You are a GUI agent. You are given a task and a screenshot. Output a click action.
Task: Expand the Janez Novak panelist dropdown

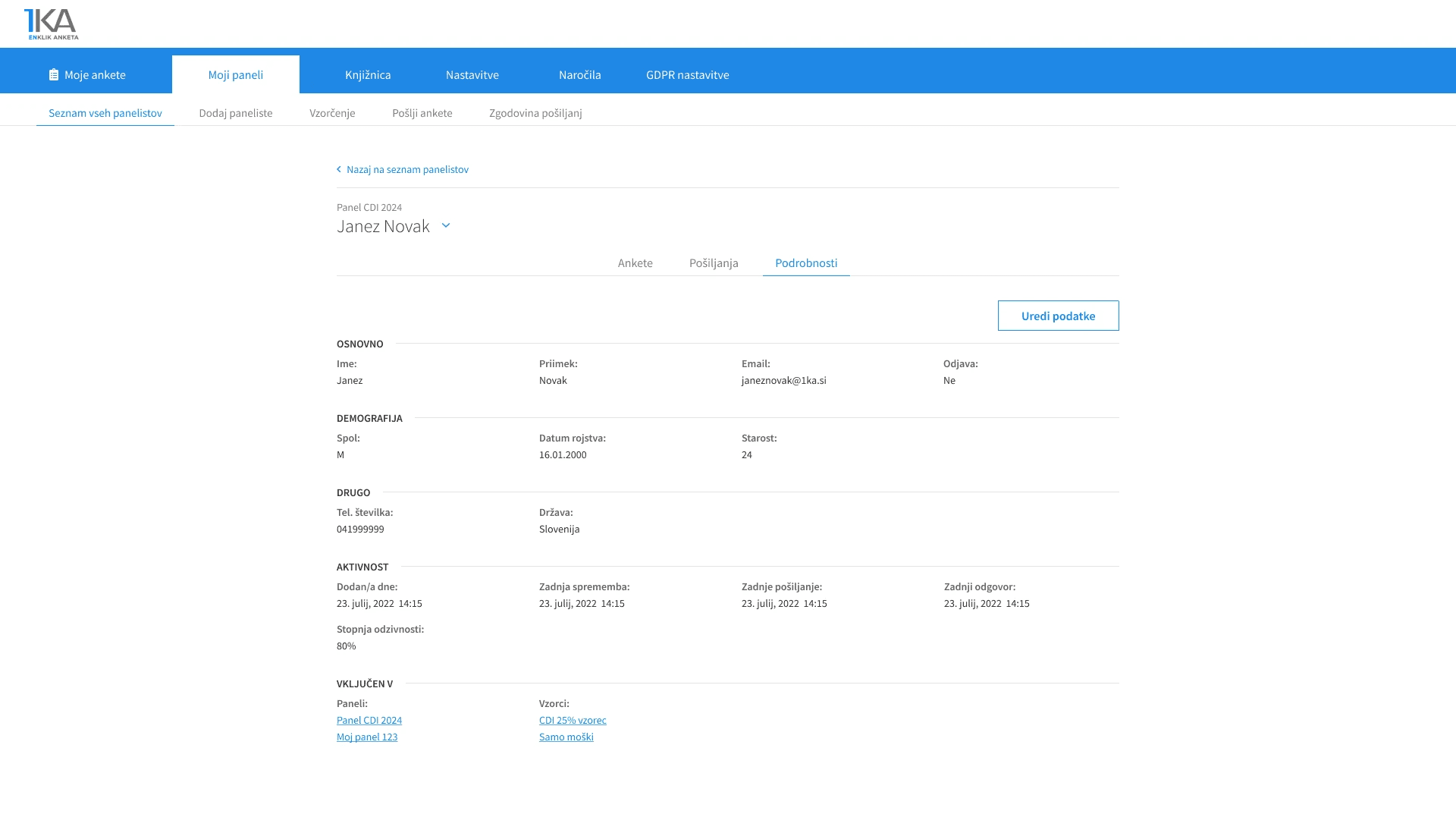click(x=446, y=226)
